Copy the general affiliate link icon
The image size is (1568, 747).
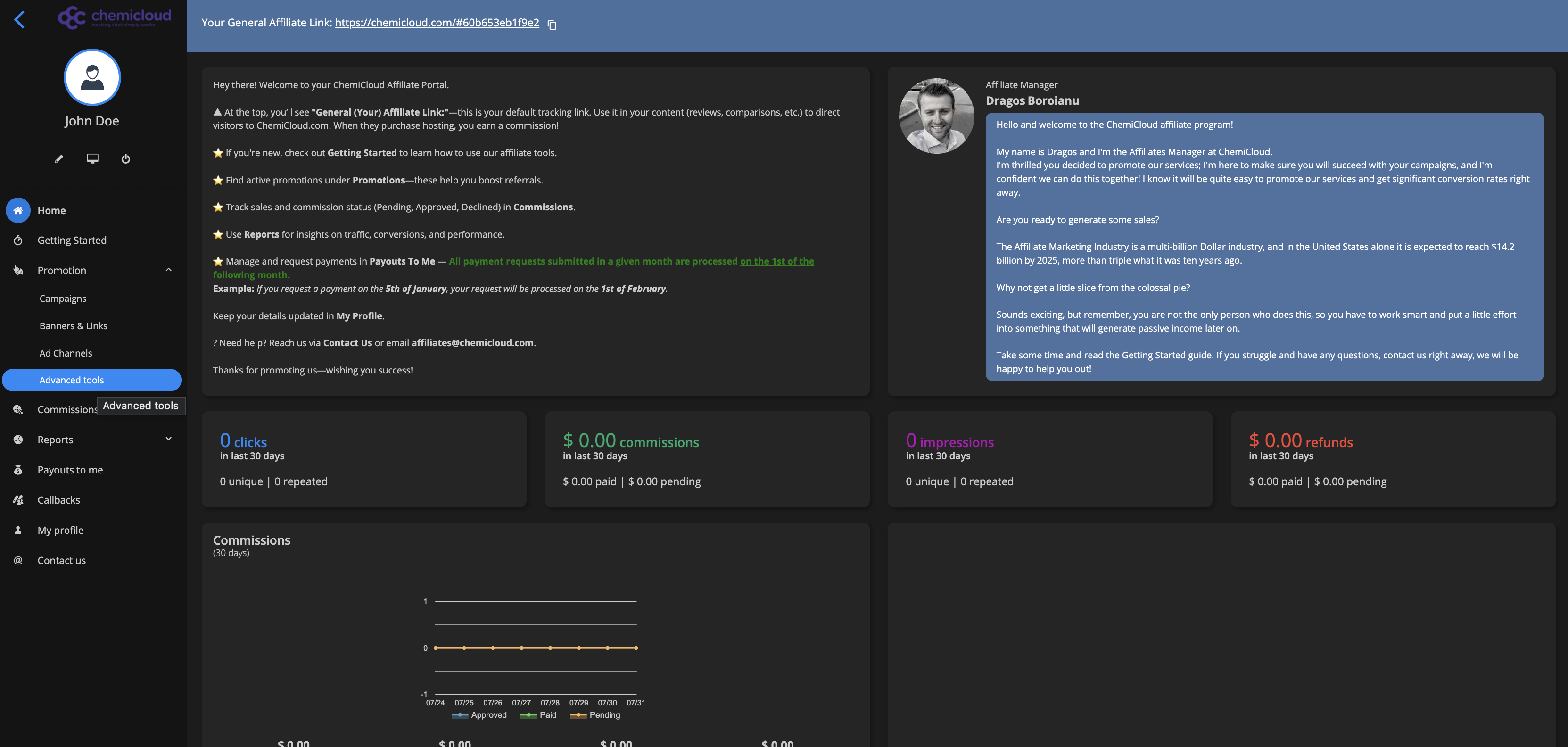point(552,25)
